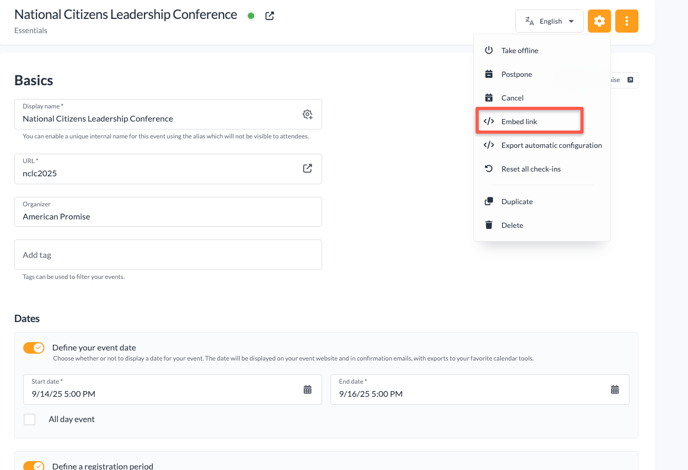Click the calendar icon beside Cancel
The image size is (688, 470).
click(489, 97)
